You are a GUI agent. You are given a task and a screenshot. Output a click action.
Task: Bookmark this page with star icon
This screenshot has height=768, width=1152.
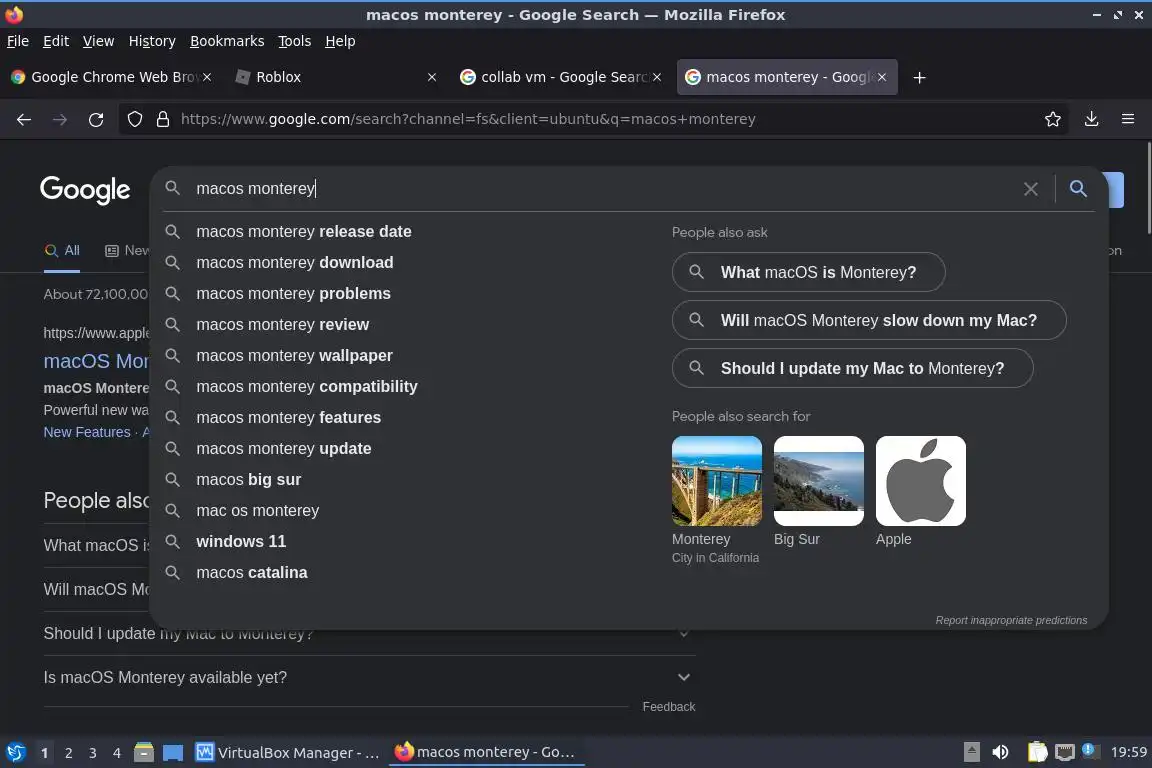tap(1053, 119)
